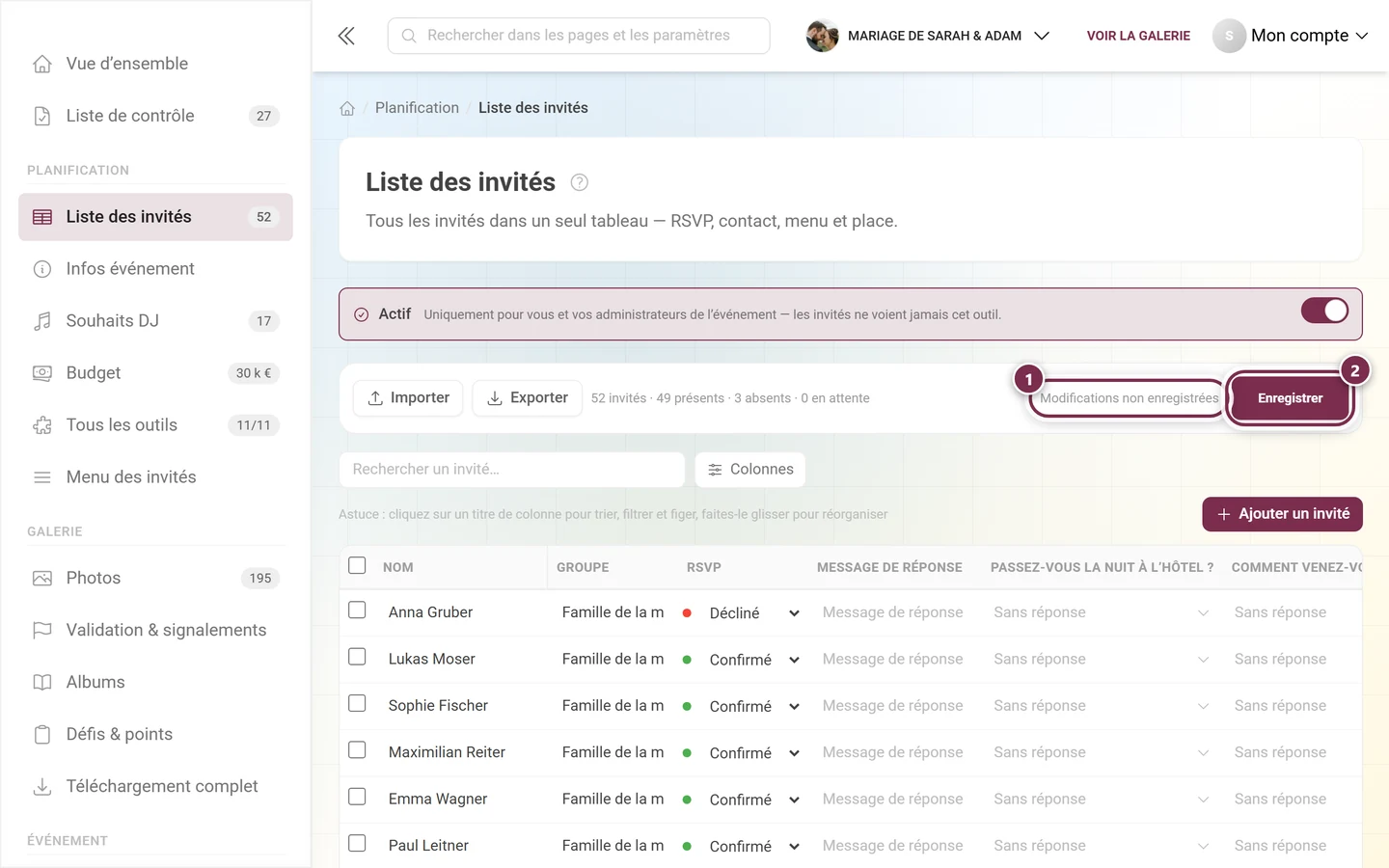Screen dimensions: 1389x868
Task: Open the Budget page from the sidebar
Action: 155,373
